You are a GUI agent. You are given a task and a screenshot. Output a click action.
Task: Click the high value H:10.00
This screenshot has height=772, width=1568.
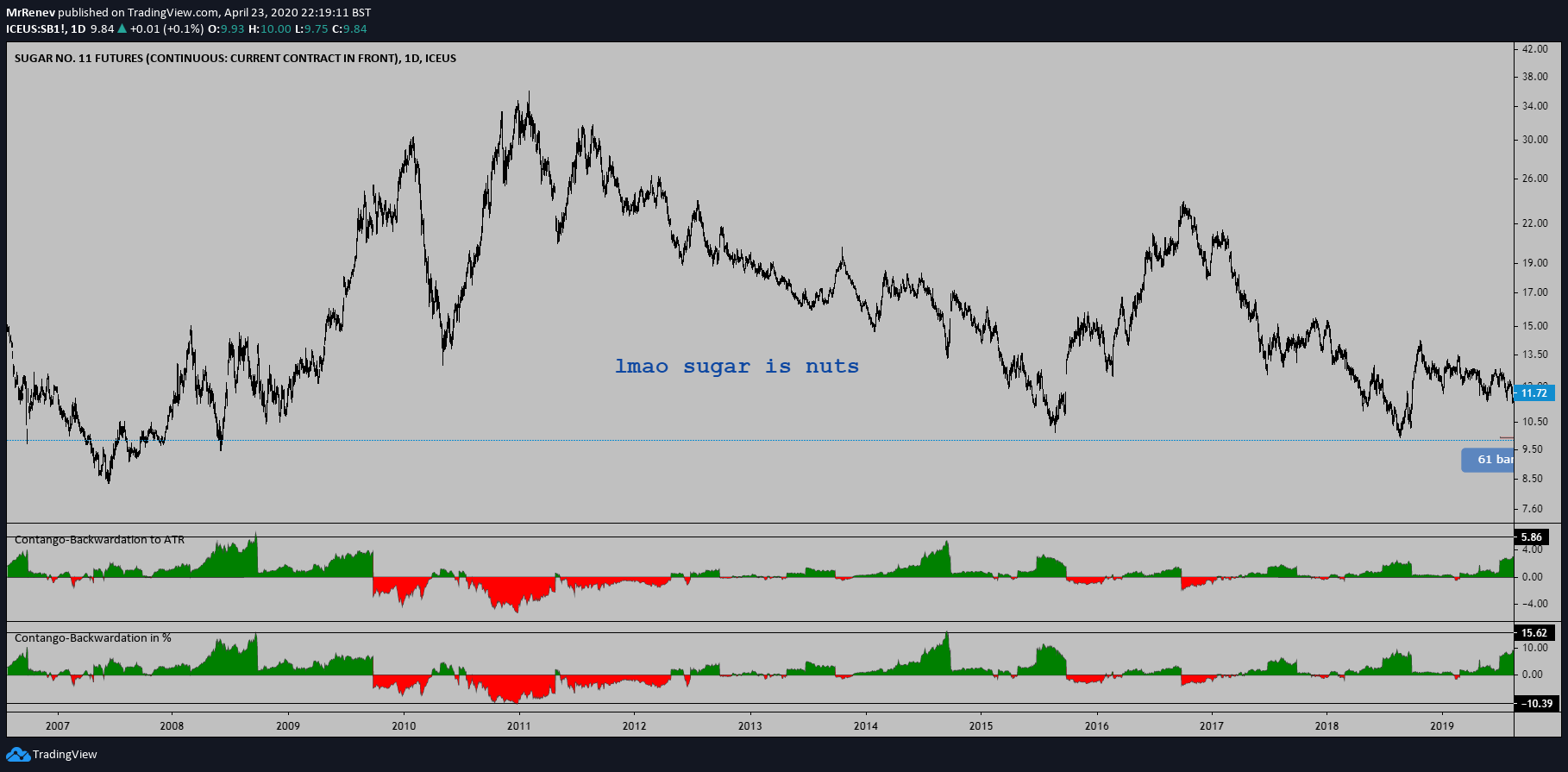pos(270,29)
